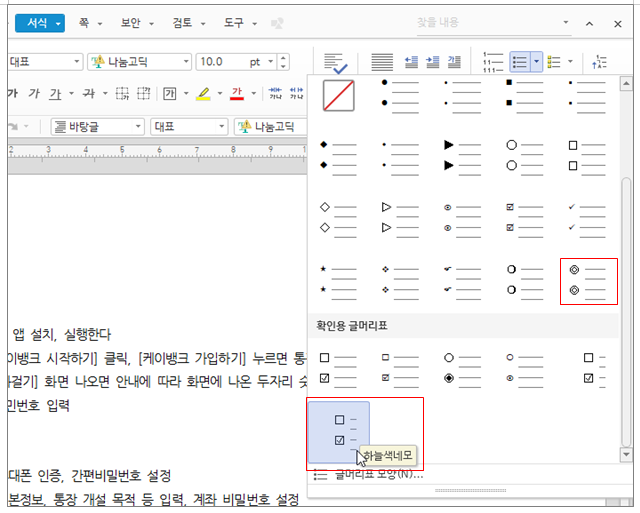
Task: Collapse the ribbon with the up chevron
Action: (589, 24)
